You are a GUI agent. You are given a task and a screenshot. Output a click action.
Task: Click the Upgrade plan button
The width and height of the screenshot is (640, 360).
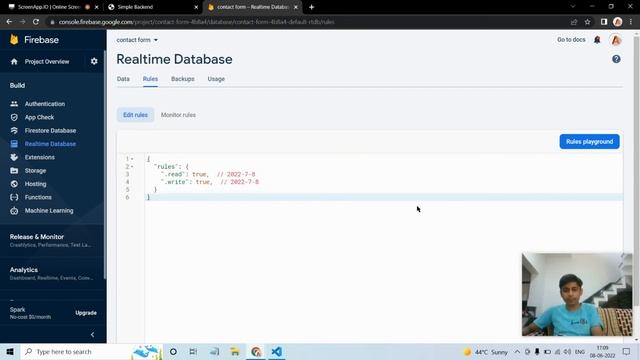tap(86, 313)
